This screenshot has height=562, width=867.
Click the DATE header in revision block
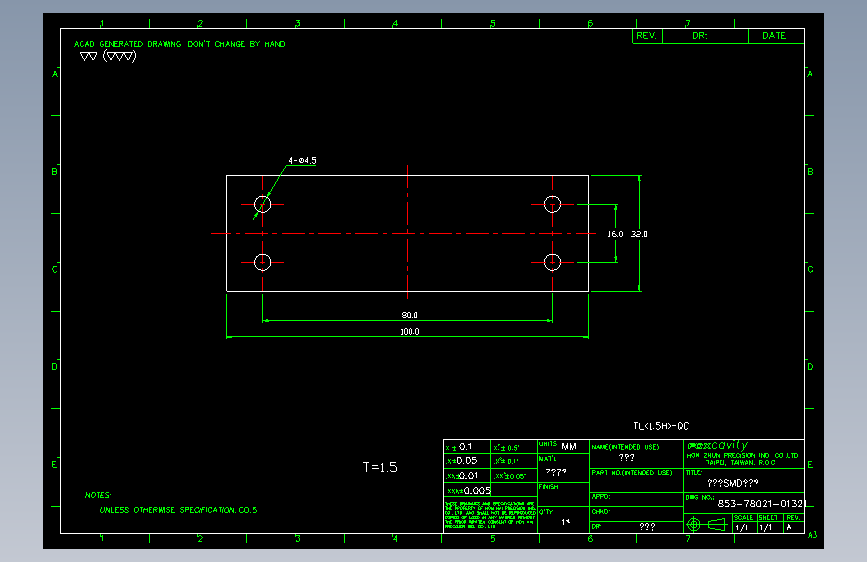[774, 36]
